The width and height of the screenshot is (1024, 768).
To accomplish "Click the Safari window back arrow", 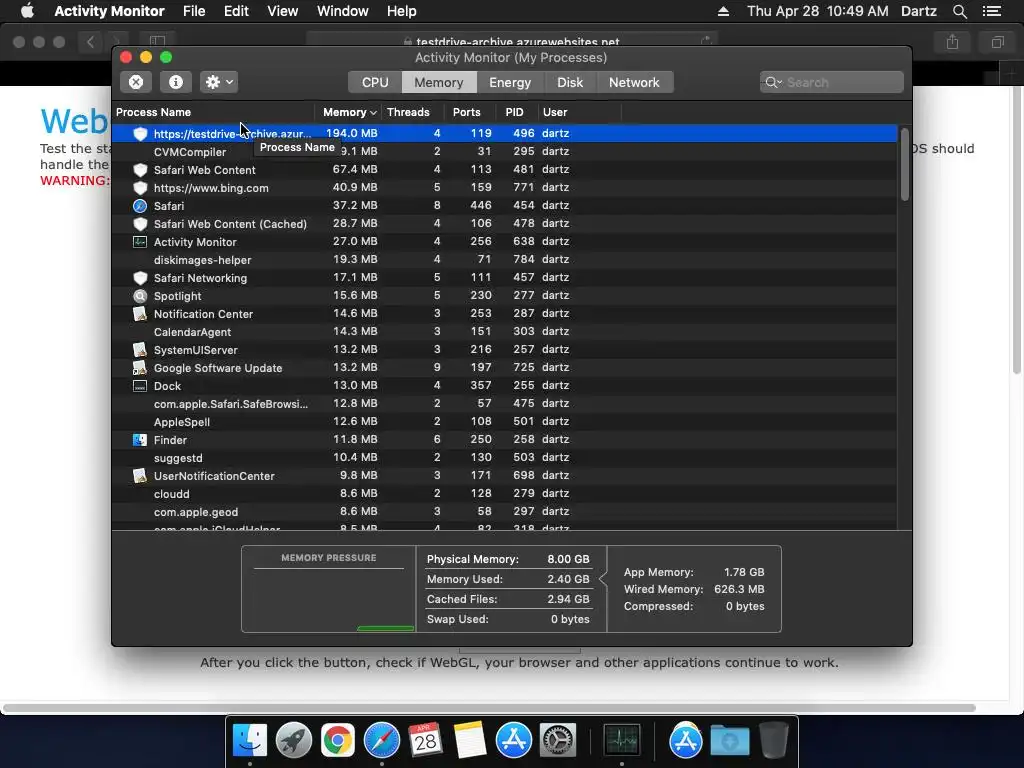I will click(x=90, y=42).
